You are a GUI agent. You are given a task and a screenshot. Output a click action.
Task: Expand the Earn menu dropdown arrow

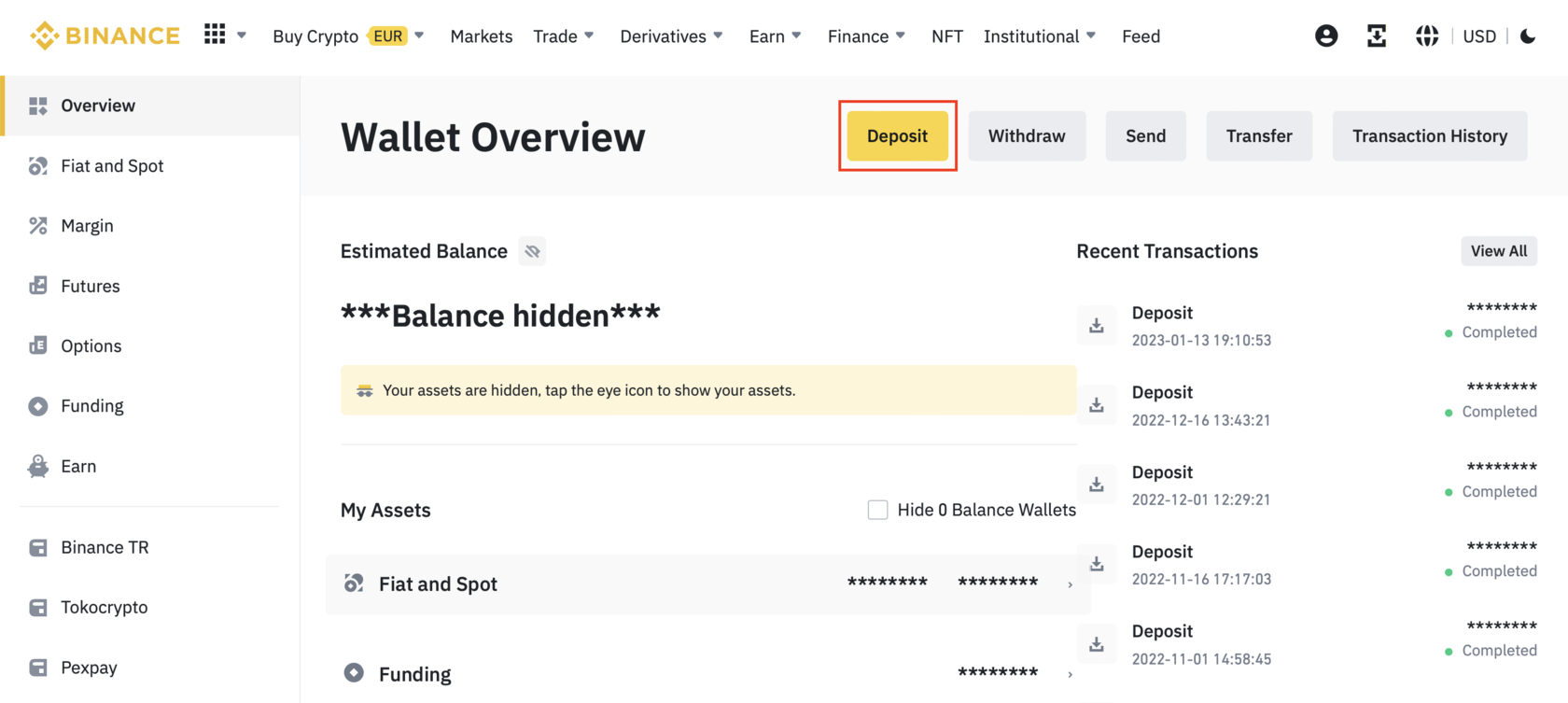pyautogui.click(x=796, y=35)
